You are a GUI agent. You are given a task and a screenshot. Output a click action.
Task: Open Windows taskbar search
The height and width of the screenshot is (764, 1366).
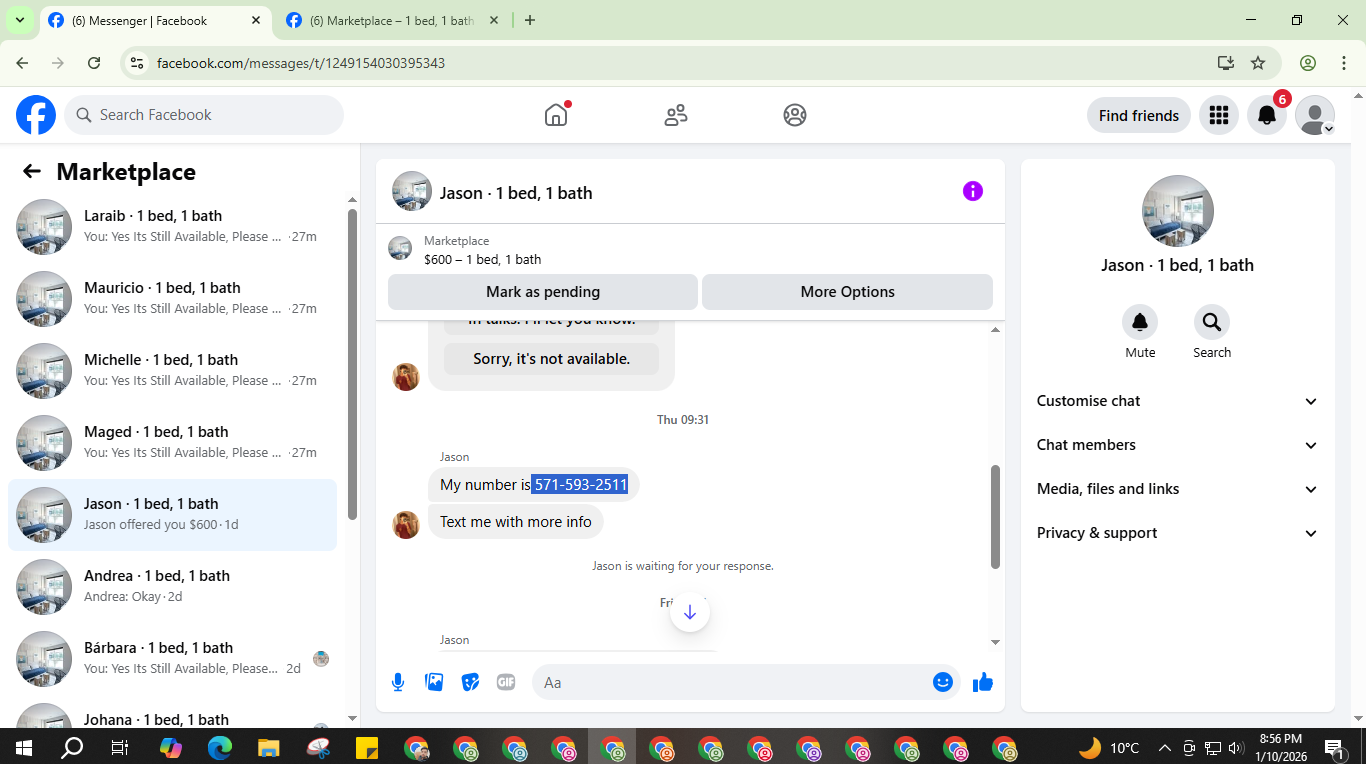[72, 747]
